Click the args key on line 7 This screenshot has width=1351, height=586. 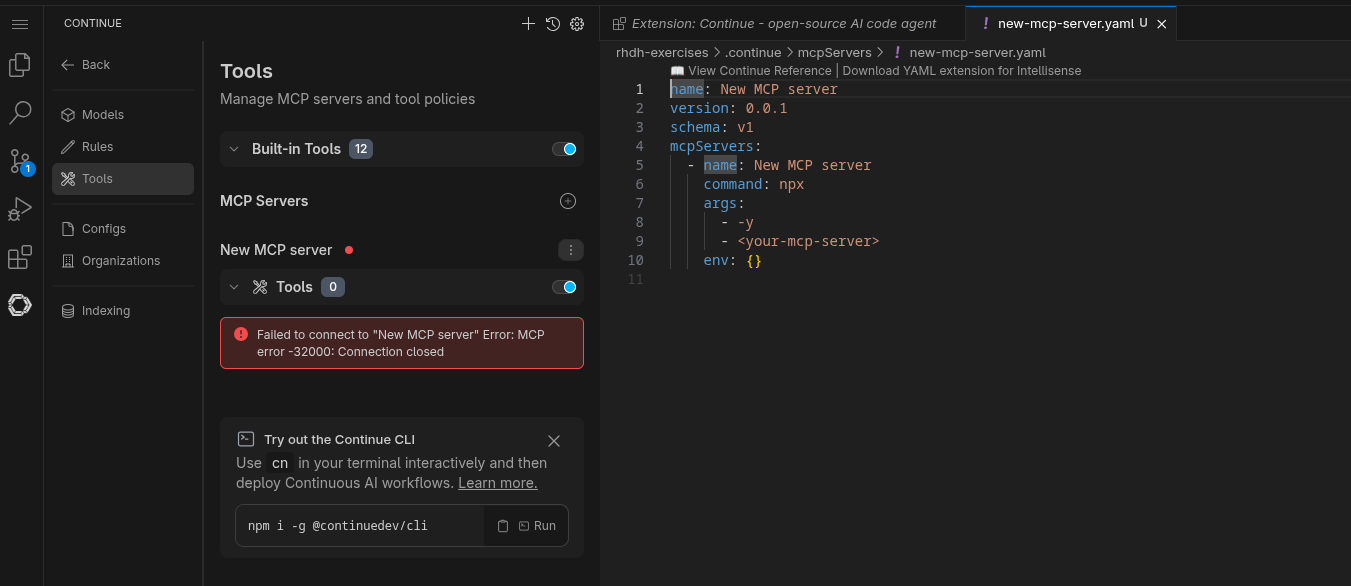point(720,203)
